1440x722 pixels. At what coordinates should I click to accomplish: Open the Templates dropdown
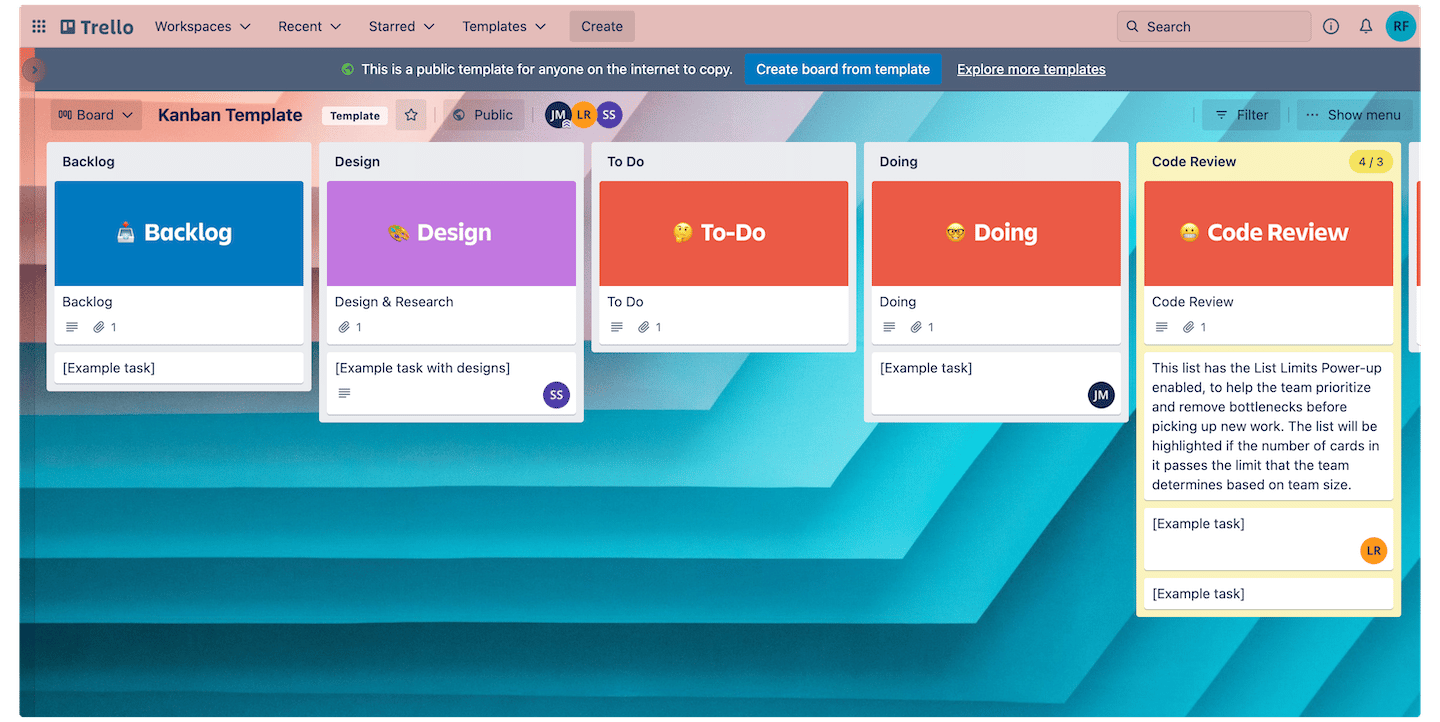504,27
